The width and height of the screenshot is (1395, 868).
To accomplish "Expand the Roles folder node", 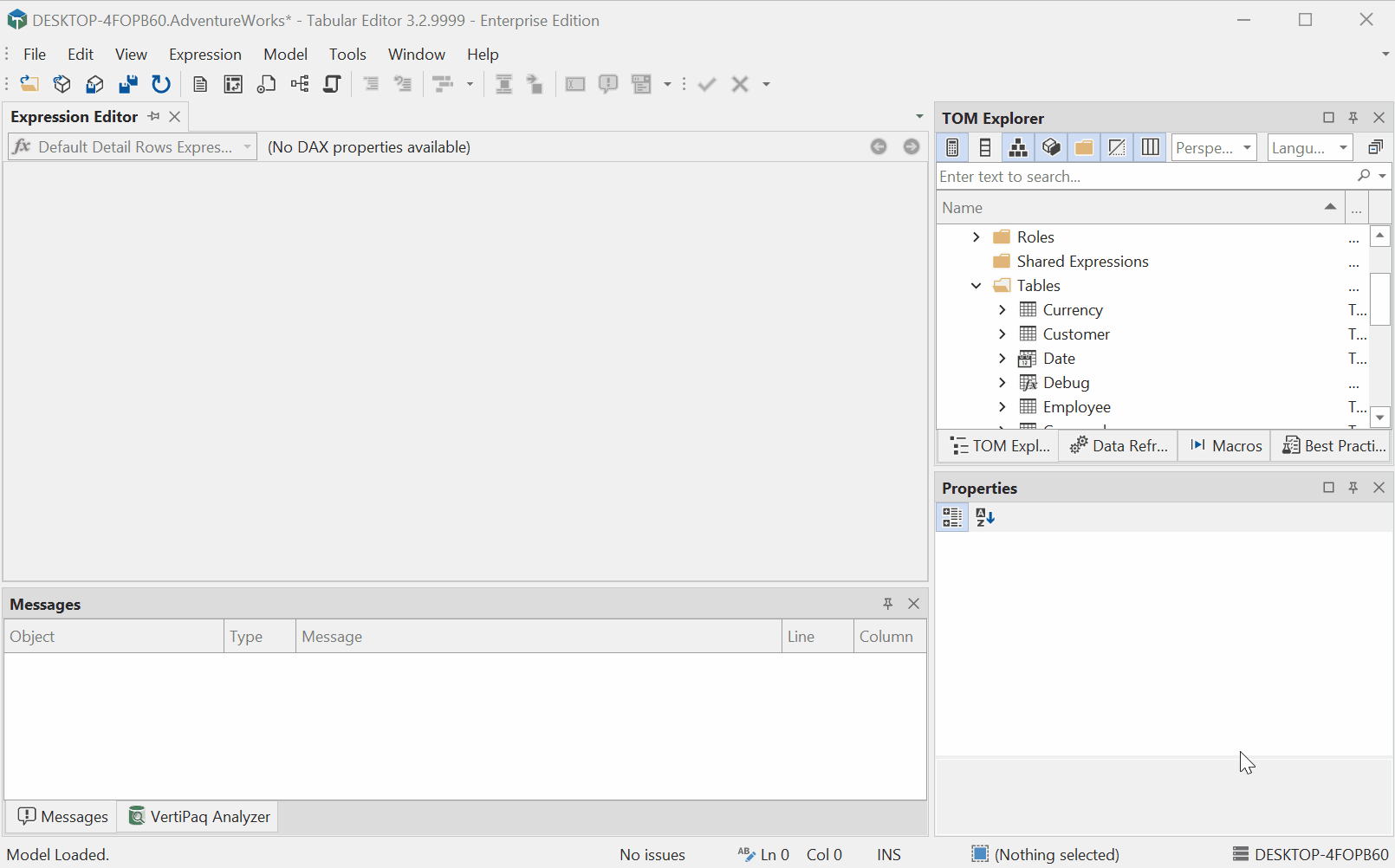I will (x=976, y=237).
